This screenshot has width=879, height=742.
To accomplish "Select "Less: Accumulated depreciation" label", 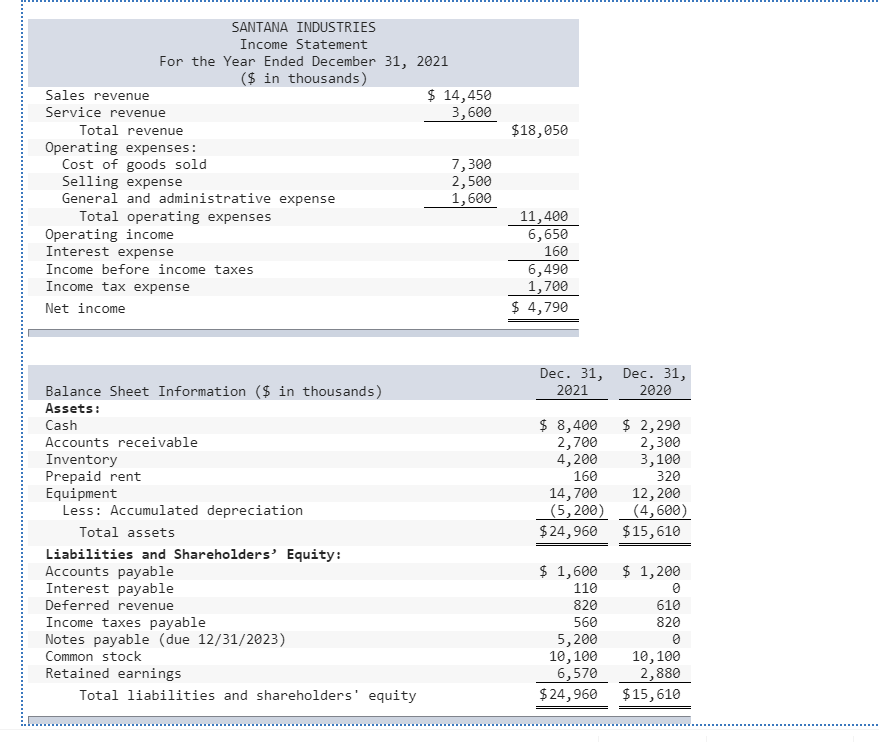I will click(182, 511).
